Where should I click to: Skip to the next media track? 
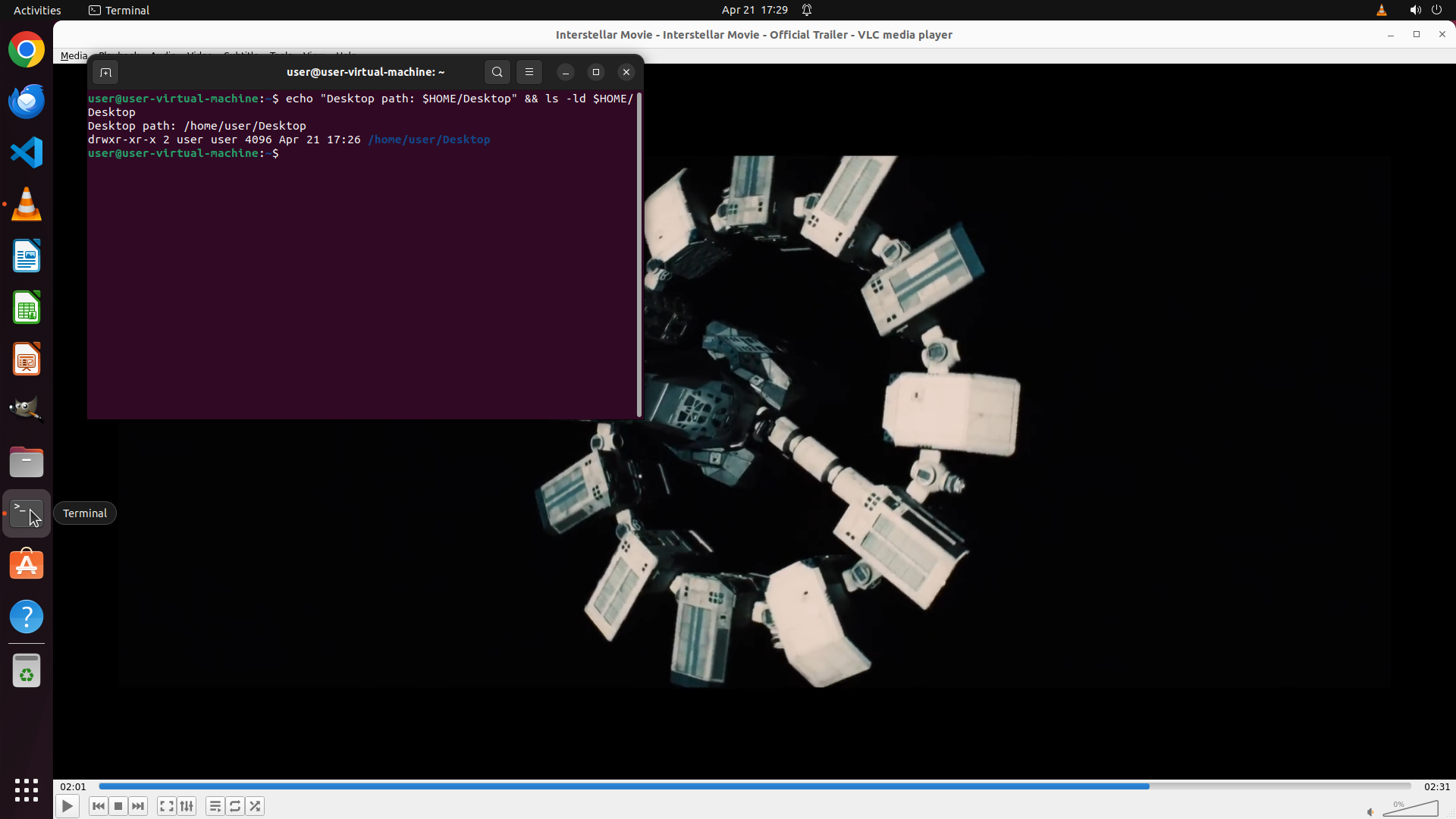pos(138,806)
